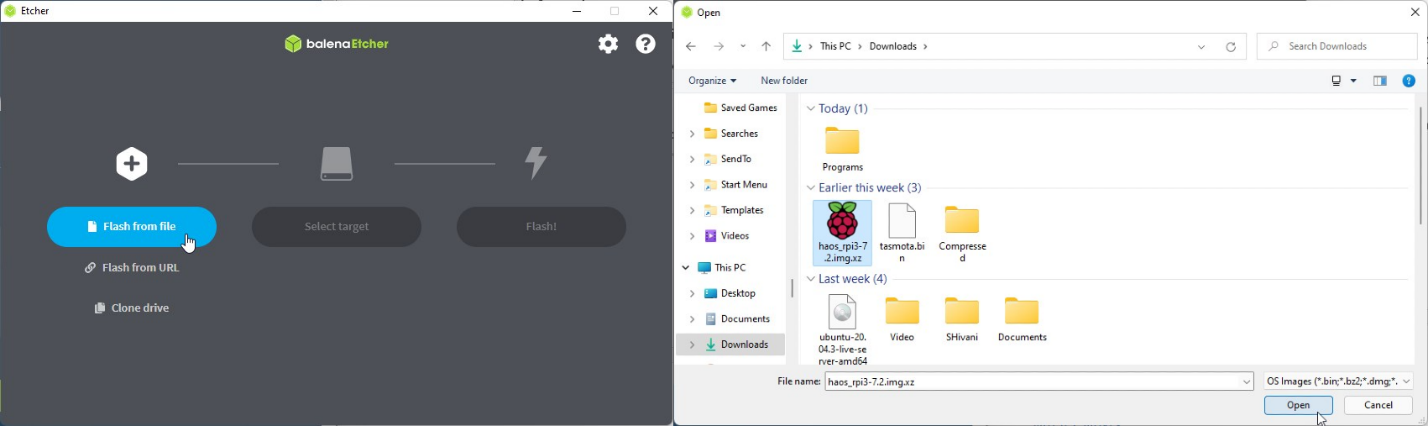Expand the SendTo tree node
The height and width of the screenshot is (426, 1428).
click(692, 159)
